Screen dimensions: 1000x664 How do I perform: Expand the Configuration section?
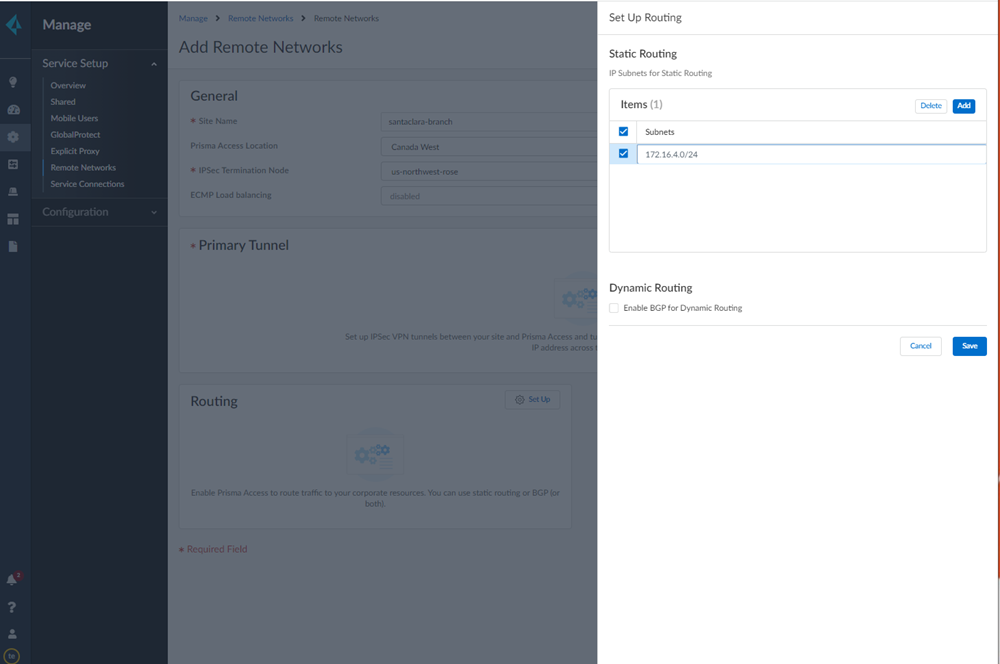click(x=154, y=212)
